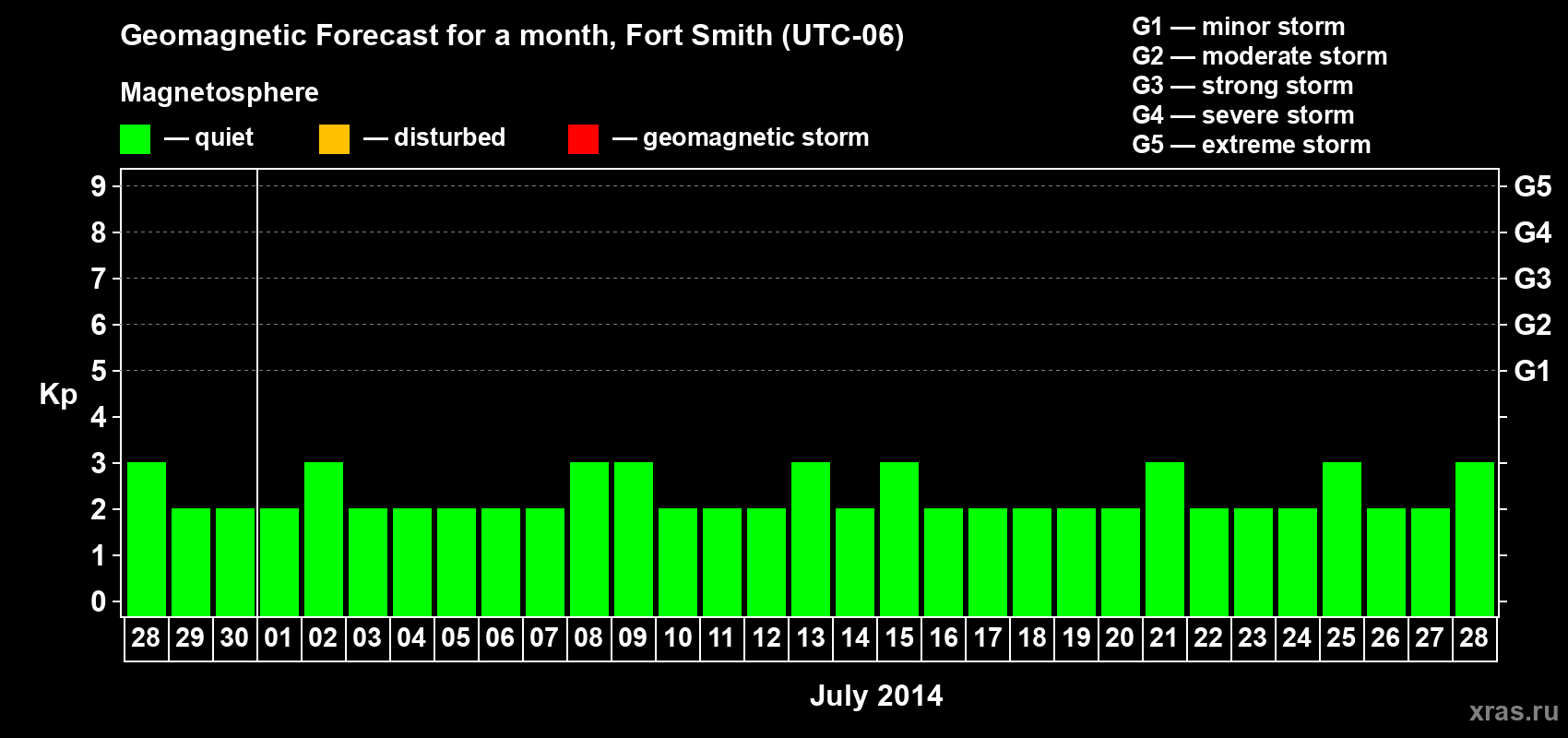Click the green quiet legend swatch
The width and height of the screenshot is (1568, 738).
tap(135, 139)
